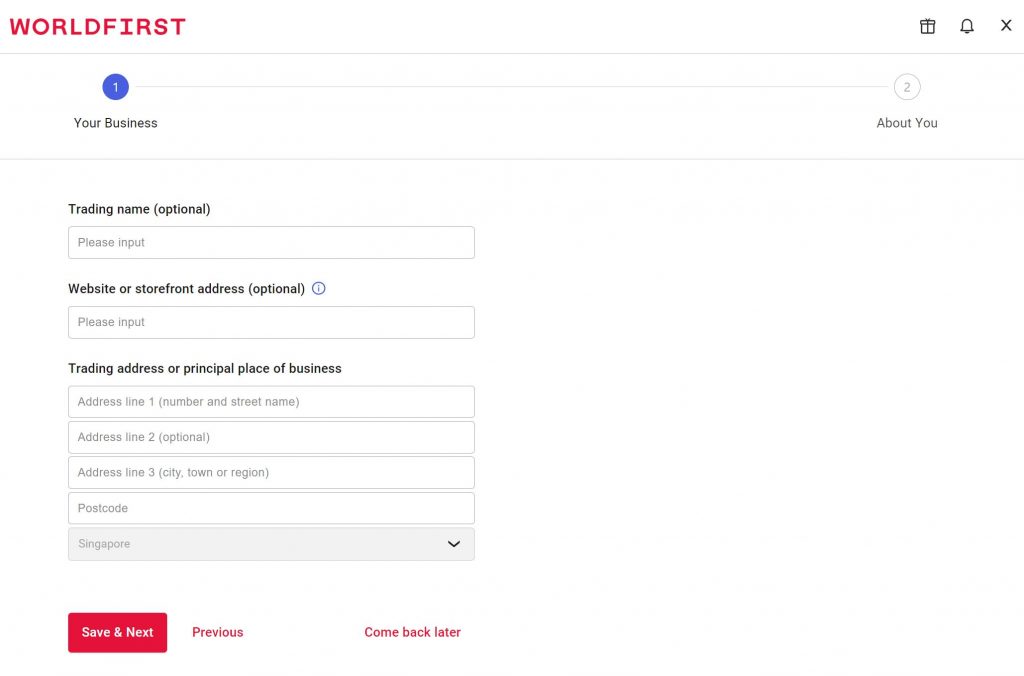Select Come back later
Screen dimensions: 1024x676
412,632
